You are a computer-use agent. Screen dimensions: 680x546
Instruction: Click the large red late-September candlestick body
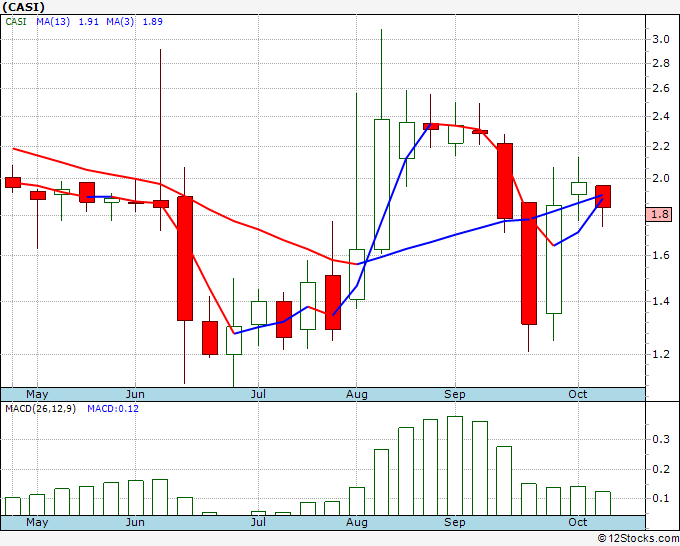(x=529, y=263)
